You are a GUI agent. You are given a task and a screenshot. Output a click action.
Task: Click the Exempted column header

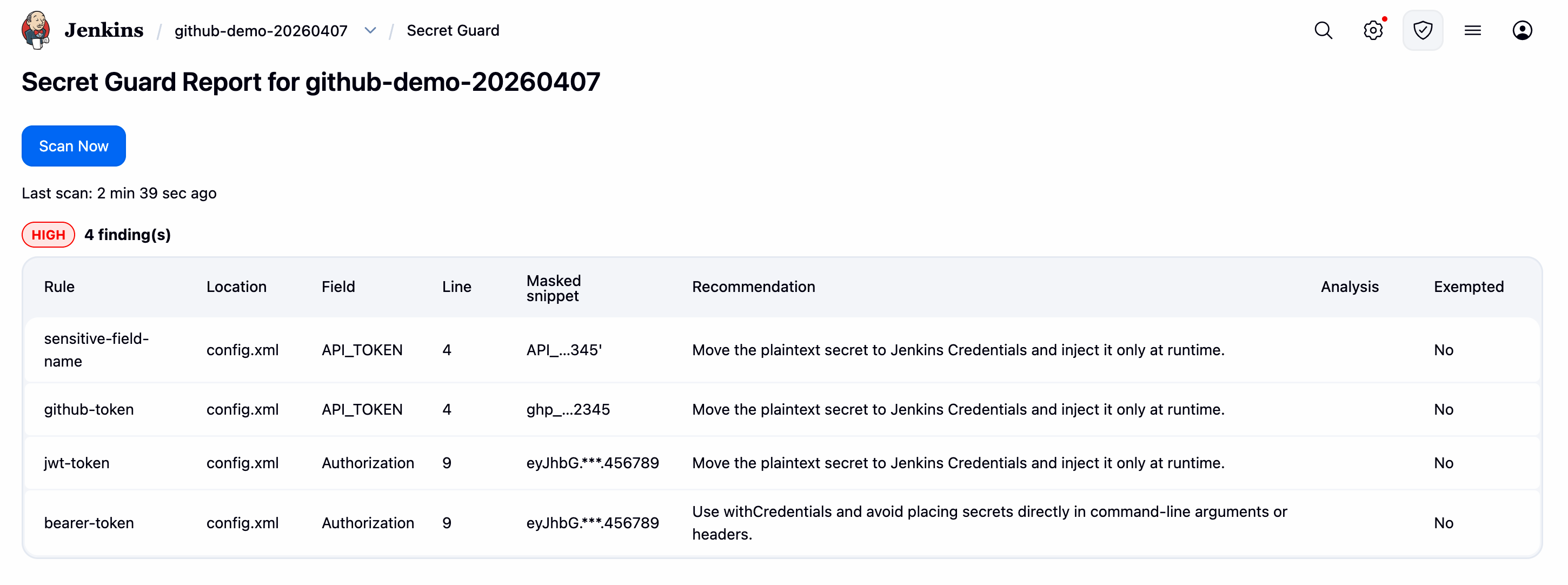(1467, 287)
